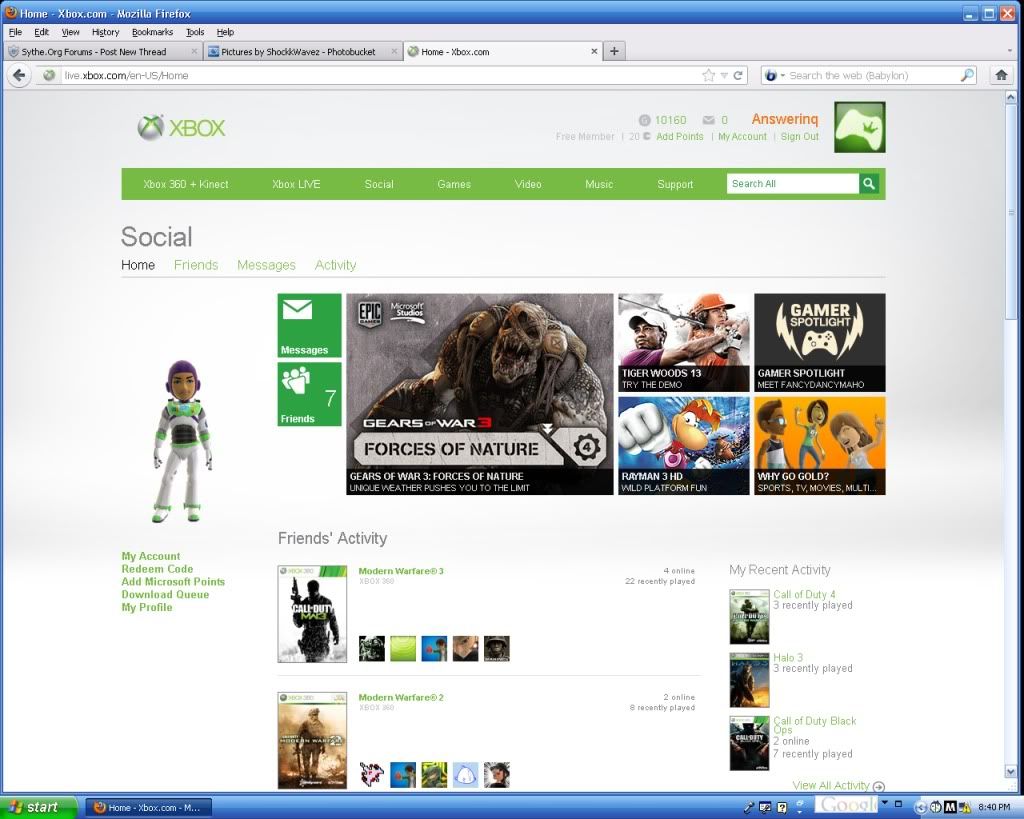Image resolution: width=1024 pixels, height=819 pixels.
Task: Open the Redeem Code link
Action: (157, 569)
